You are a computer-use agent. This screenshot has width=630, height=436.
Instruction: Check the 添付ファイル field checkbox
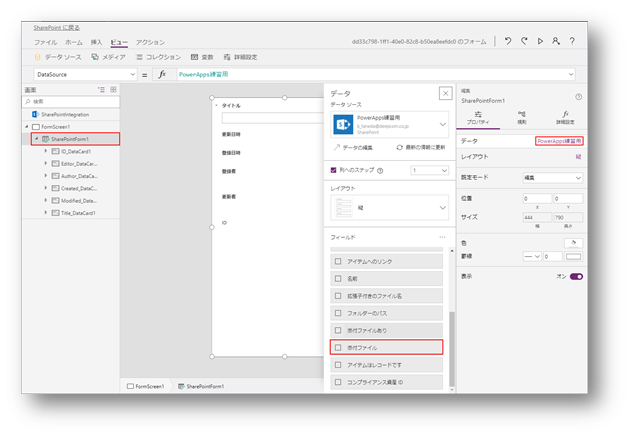338,347
